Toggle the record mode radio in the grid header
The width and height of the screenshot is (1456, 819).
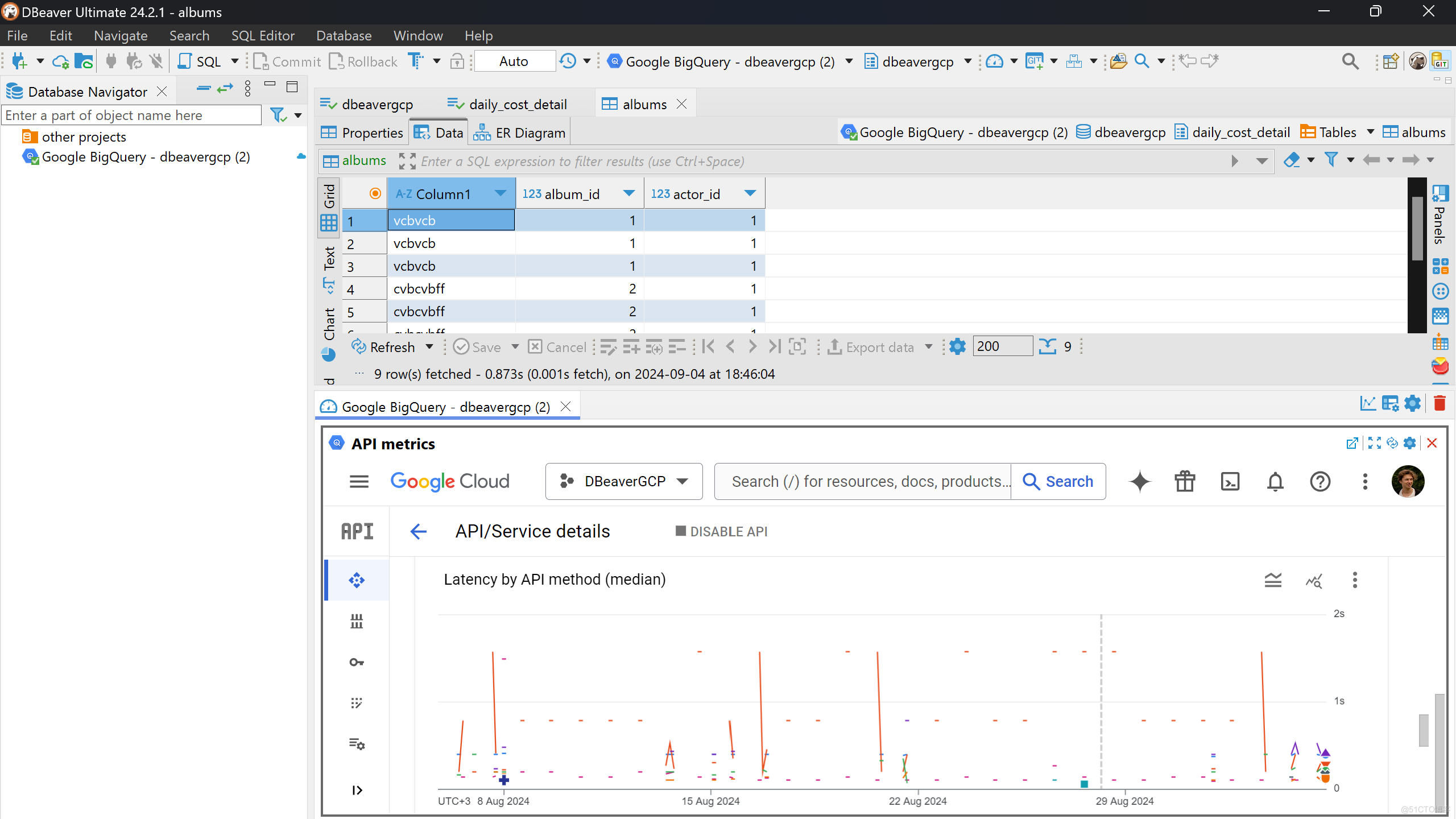[375, 193]
